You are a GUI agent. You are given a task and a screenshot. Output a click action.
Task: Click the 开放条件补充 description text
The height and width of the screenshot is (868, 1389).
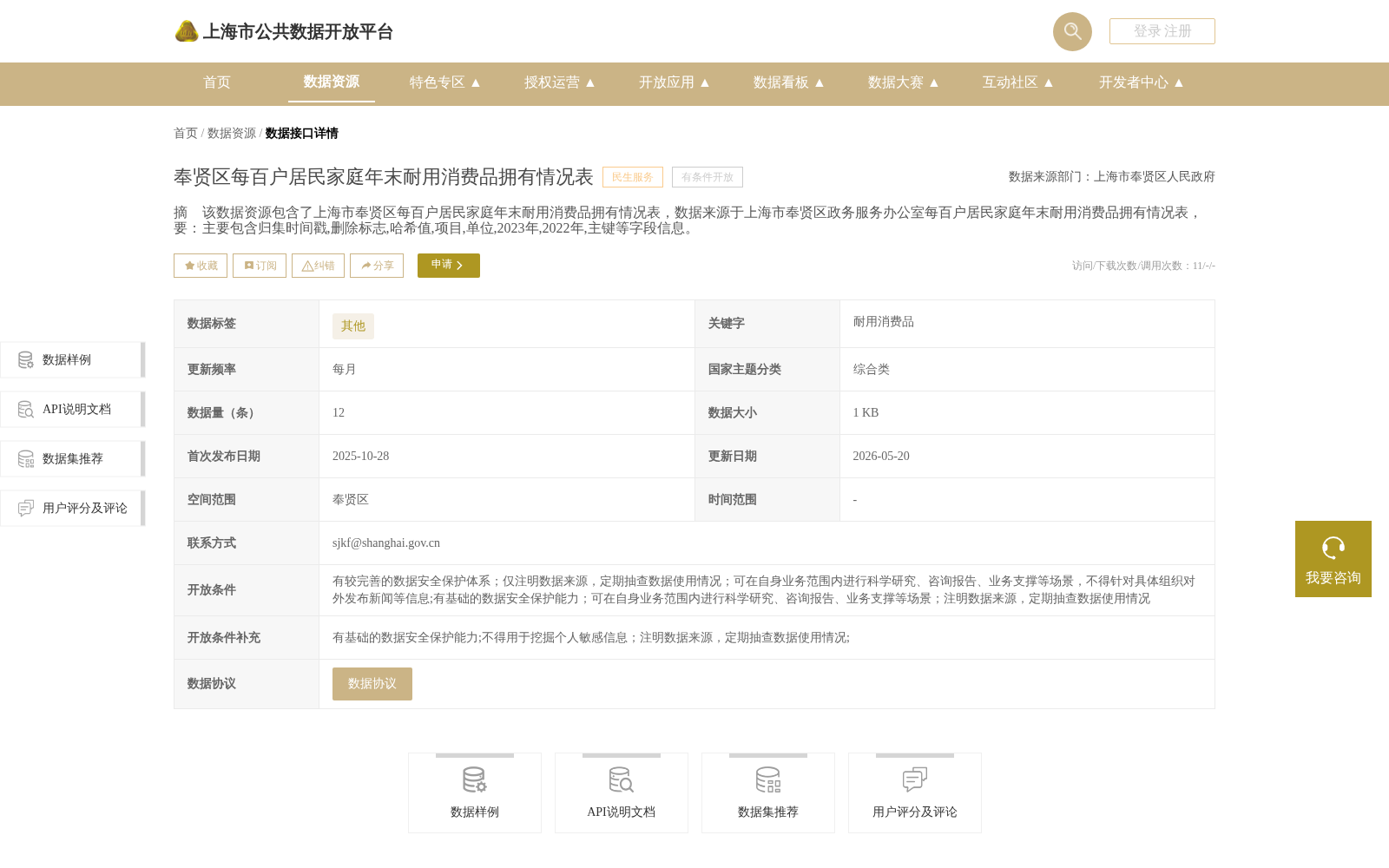click(591, 638)
